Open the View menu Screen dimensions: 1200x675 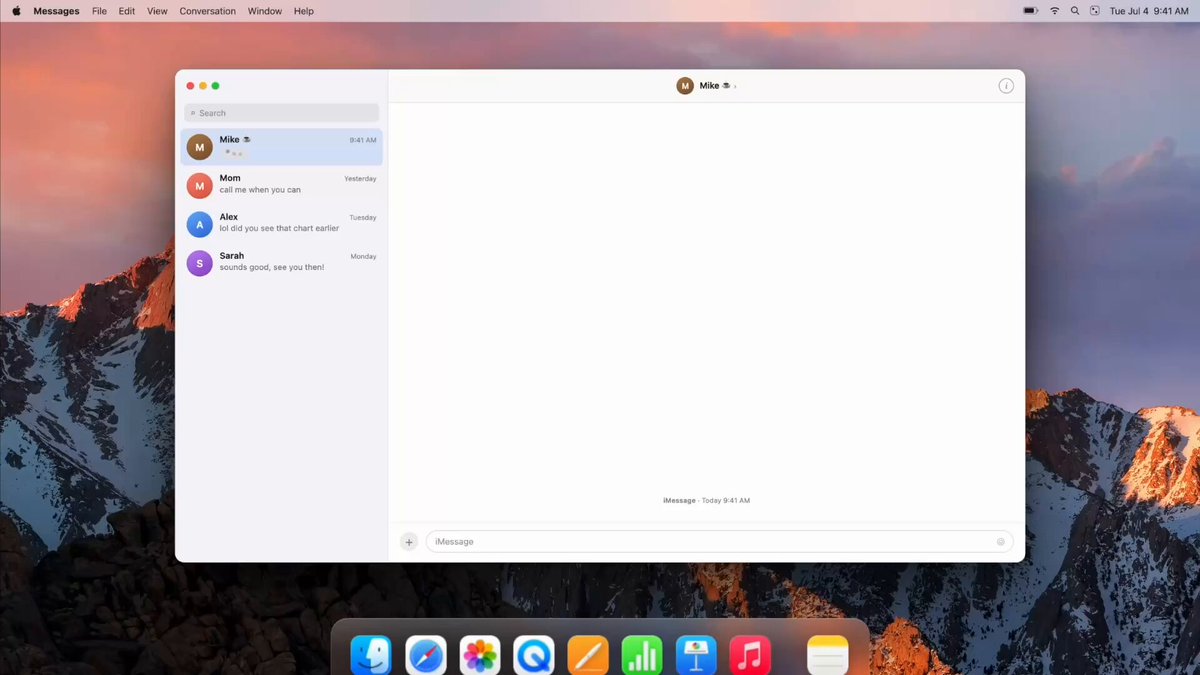[157, 11]
